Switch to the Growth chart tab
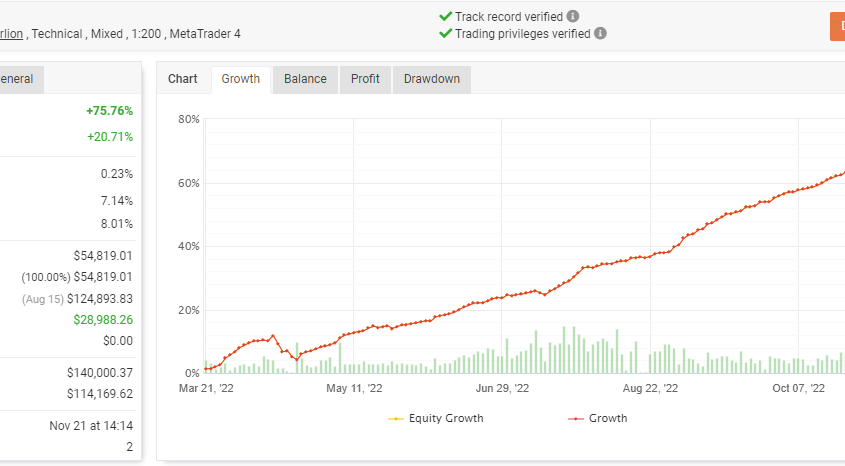 tap(240, 79)
